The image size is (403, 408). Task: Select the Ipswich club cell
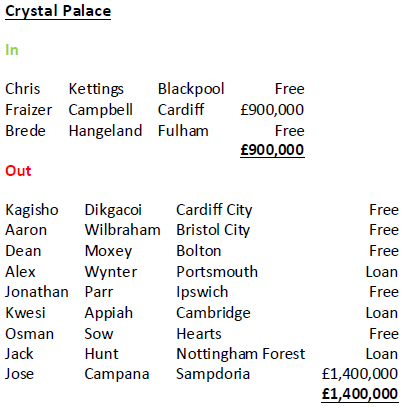click(x=202, y=292)
